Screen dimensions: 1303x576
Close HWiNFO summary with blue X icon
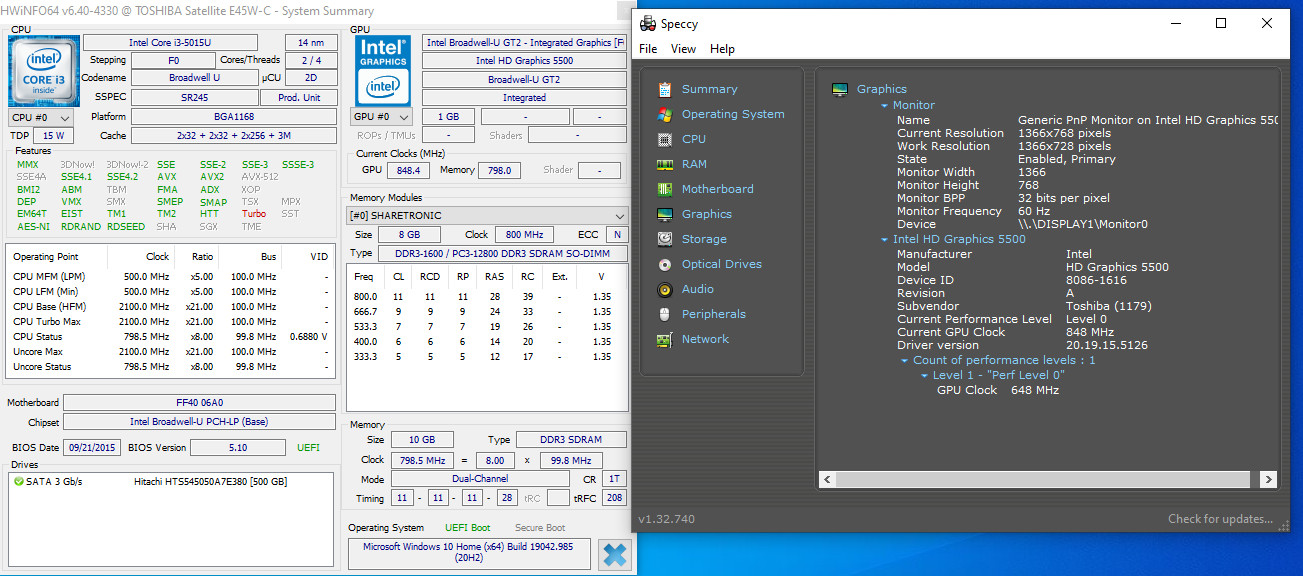pos(615,553)
